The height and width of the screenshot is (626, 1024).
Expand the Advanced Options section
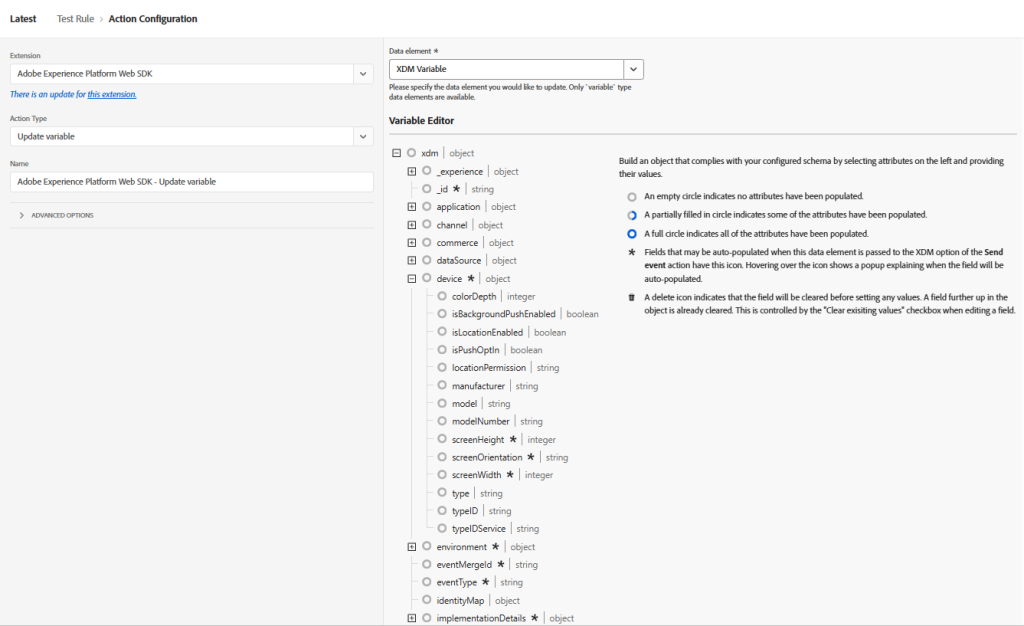(56, 215)
